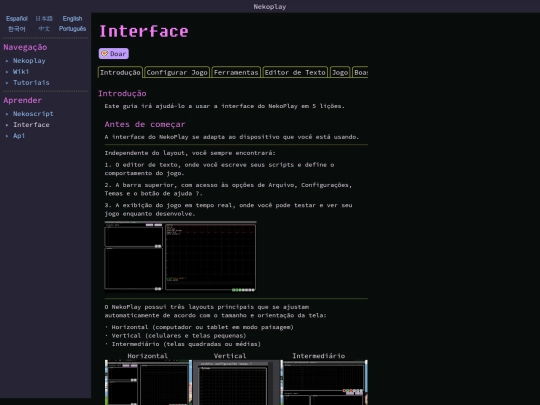This screenshot has height=405, width=540.
Task: Click the Antes de começar subheading
Action: point(145,124)
